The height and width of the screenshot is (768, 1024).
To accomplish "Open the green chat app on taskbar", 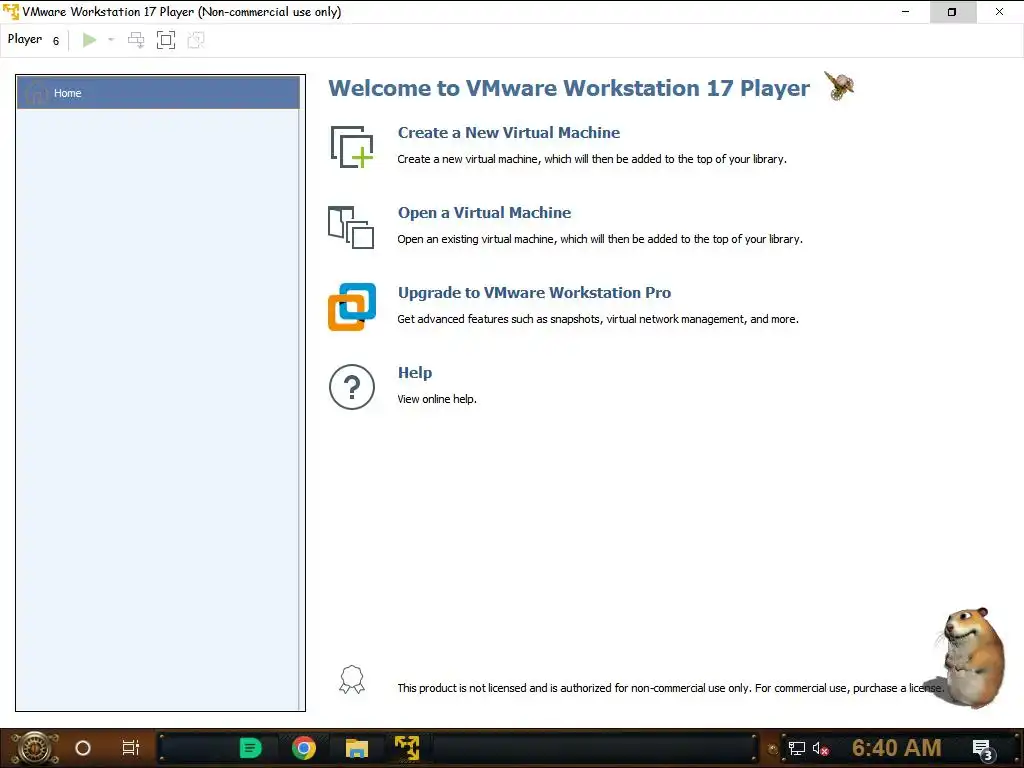I will (250, 748).
